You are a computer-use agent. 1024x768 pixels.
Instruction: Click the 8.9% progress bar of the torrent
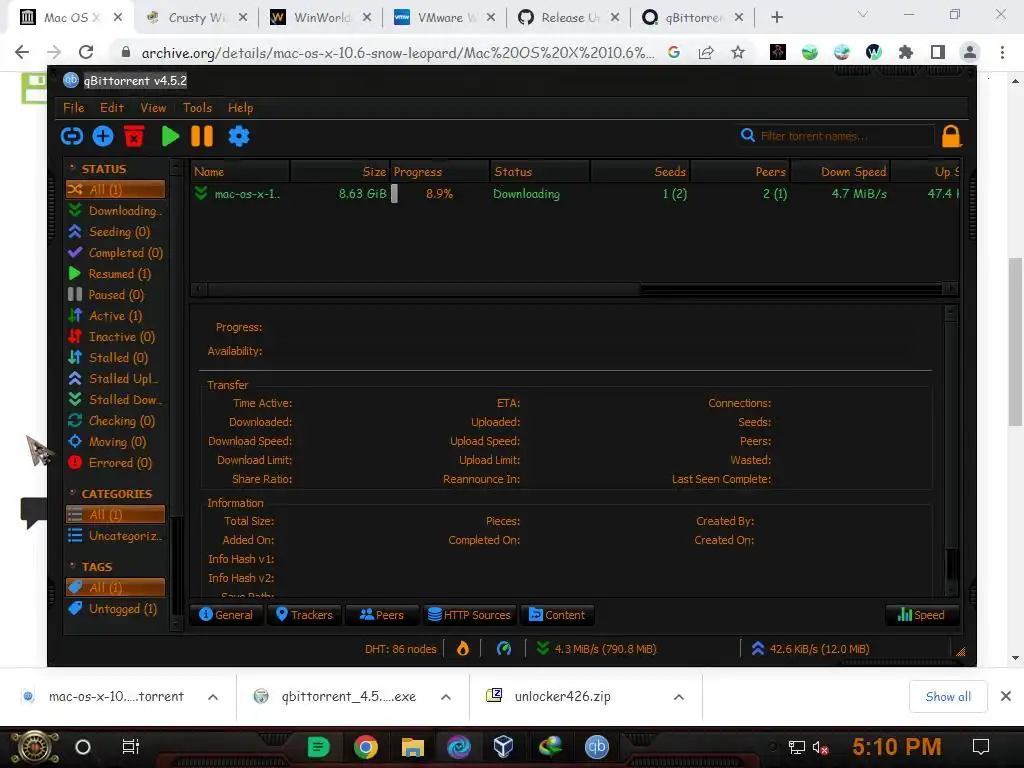pos(440,193)
